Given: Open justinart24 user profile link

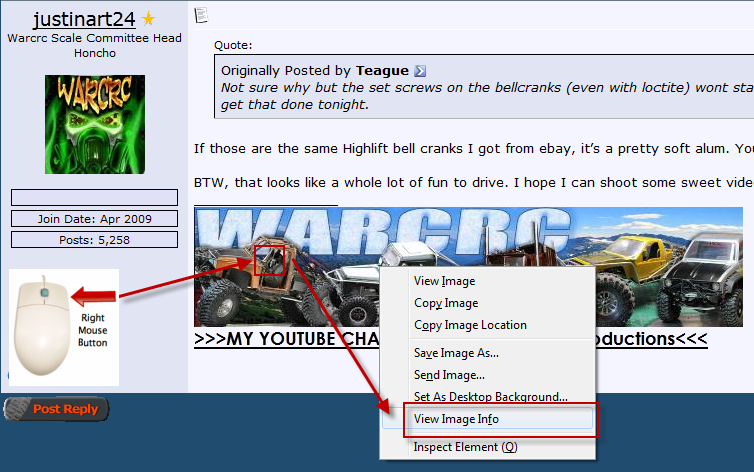Looking at the screenshot, I should click(84, 19).
